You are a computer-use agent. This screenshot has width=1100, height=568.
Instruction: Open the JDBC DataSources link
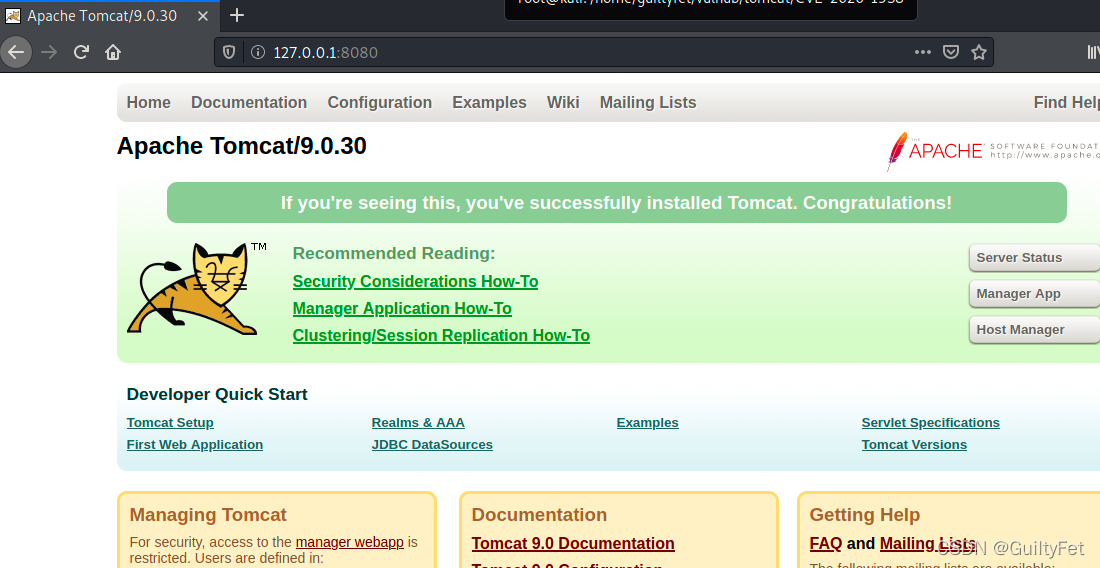(x=432, y=445)
